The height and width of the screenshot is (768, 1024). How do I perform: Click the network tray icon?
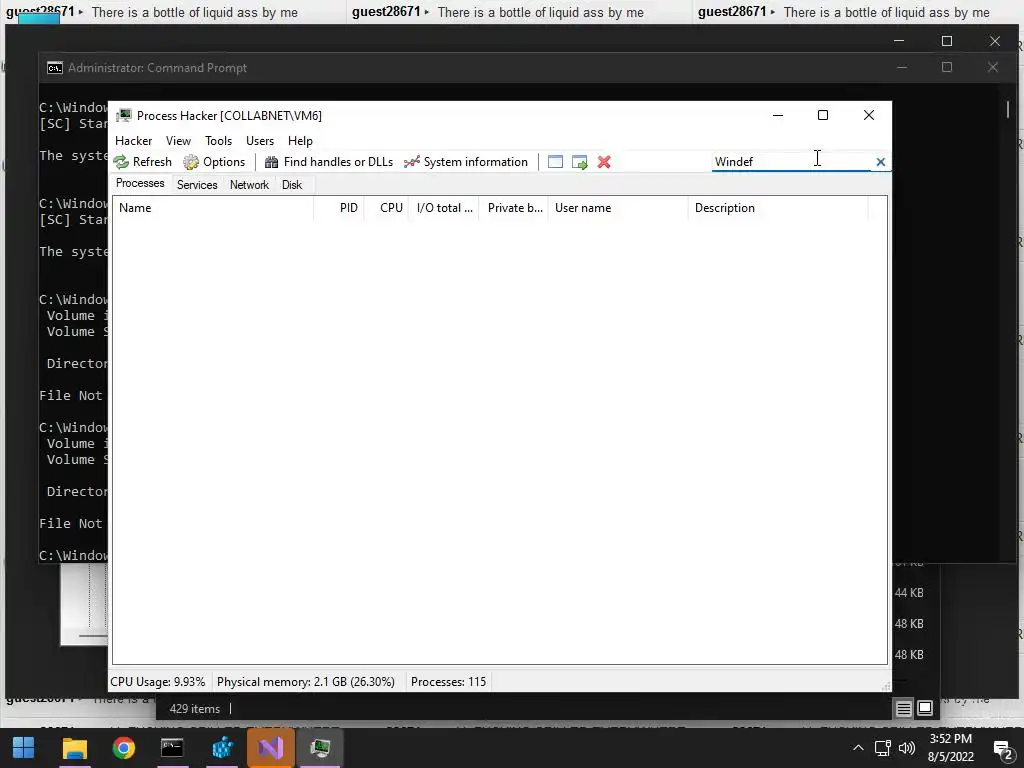882,748
